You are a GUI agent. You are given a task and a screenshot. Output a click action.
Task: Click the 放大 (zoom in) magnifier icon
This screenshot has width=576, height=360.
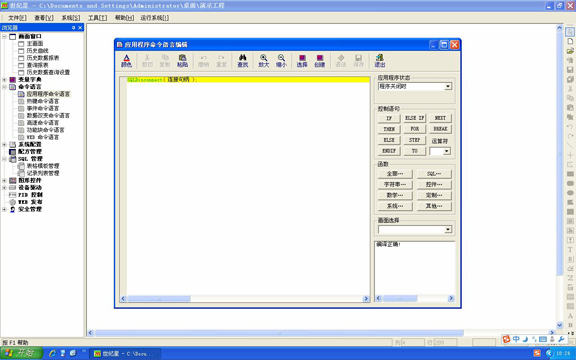[263, 61]
